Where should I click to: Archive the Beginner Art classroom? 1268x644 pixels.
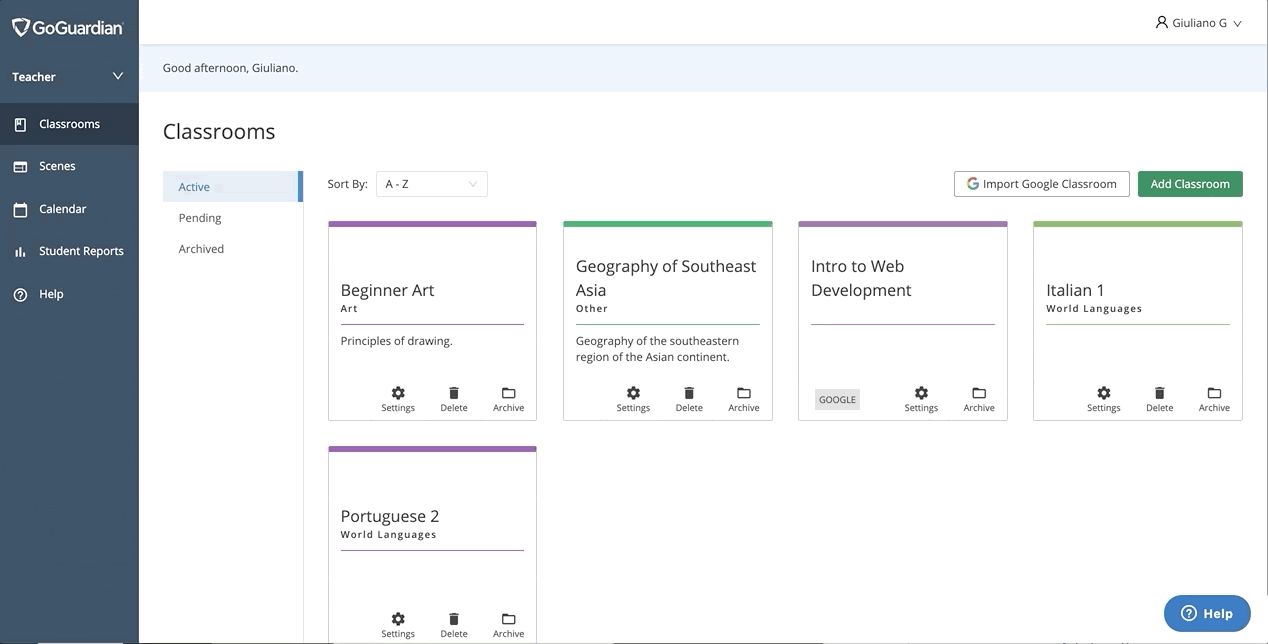[508, 398]
